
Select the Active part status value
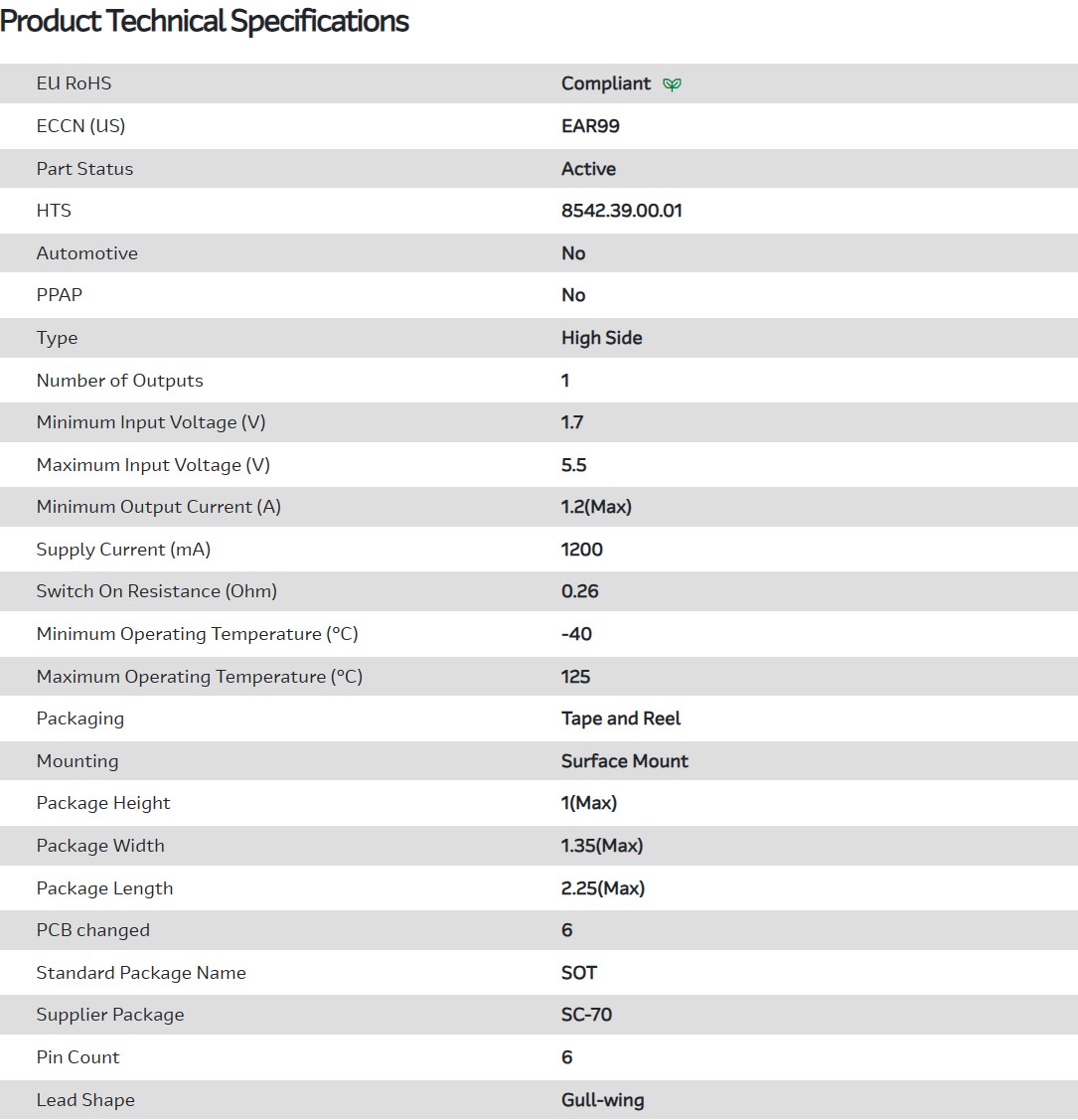588,169
